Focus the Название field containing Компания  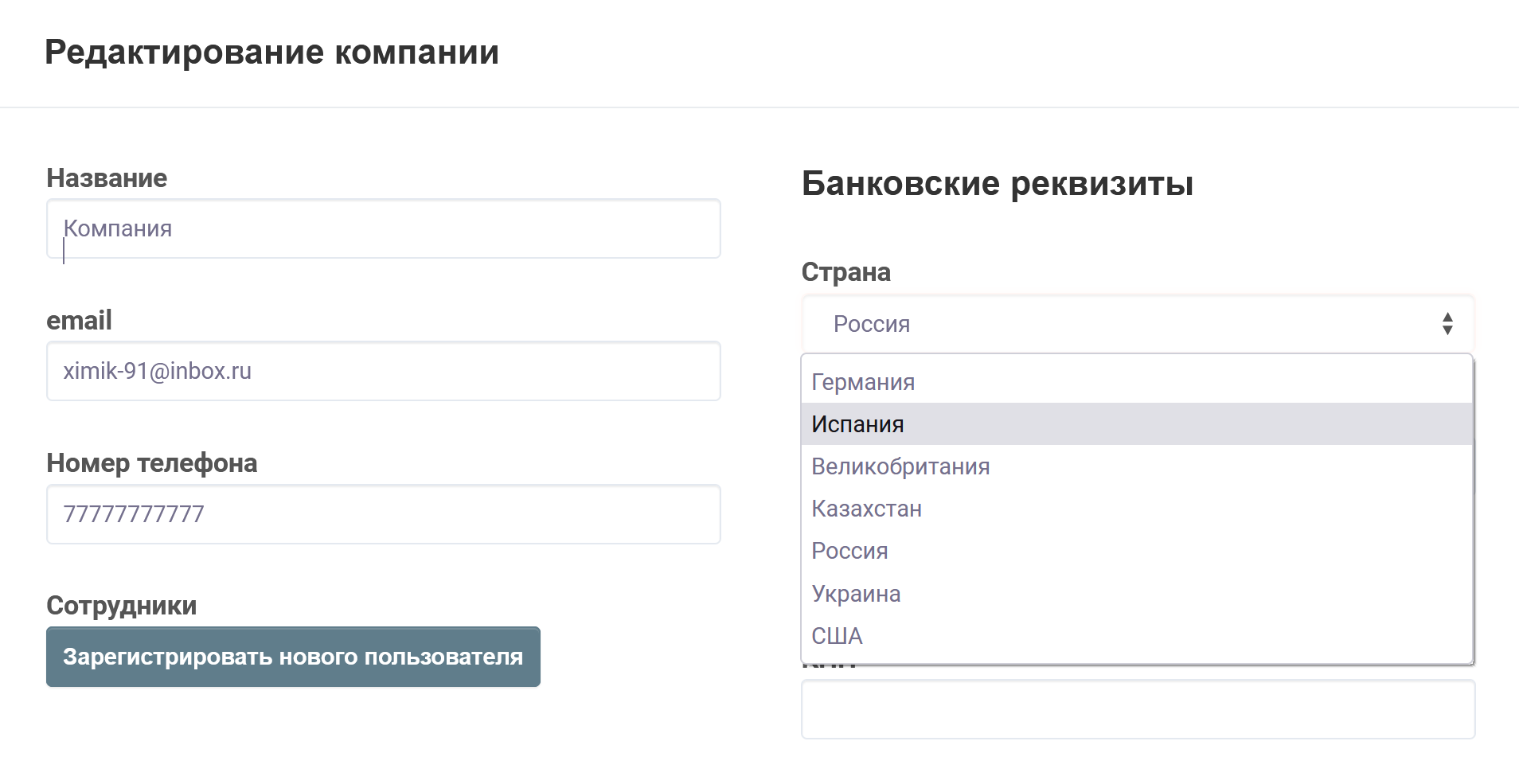point(383,229)
